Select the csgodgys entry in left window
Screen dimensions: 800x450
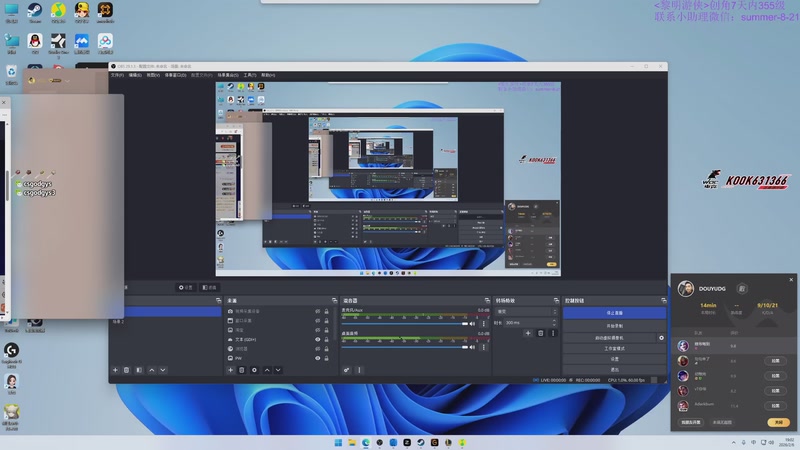tap(37, 184)
